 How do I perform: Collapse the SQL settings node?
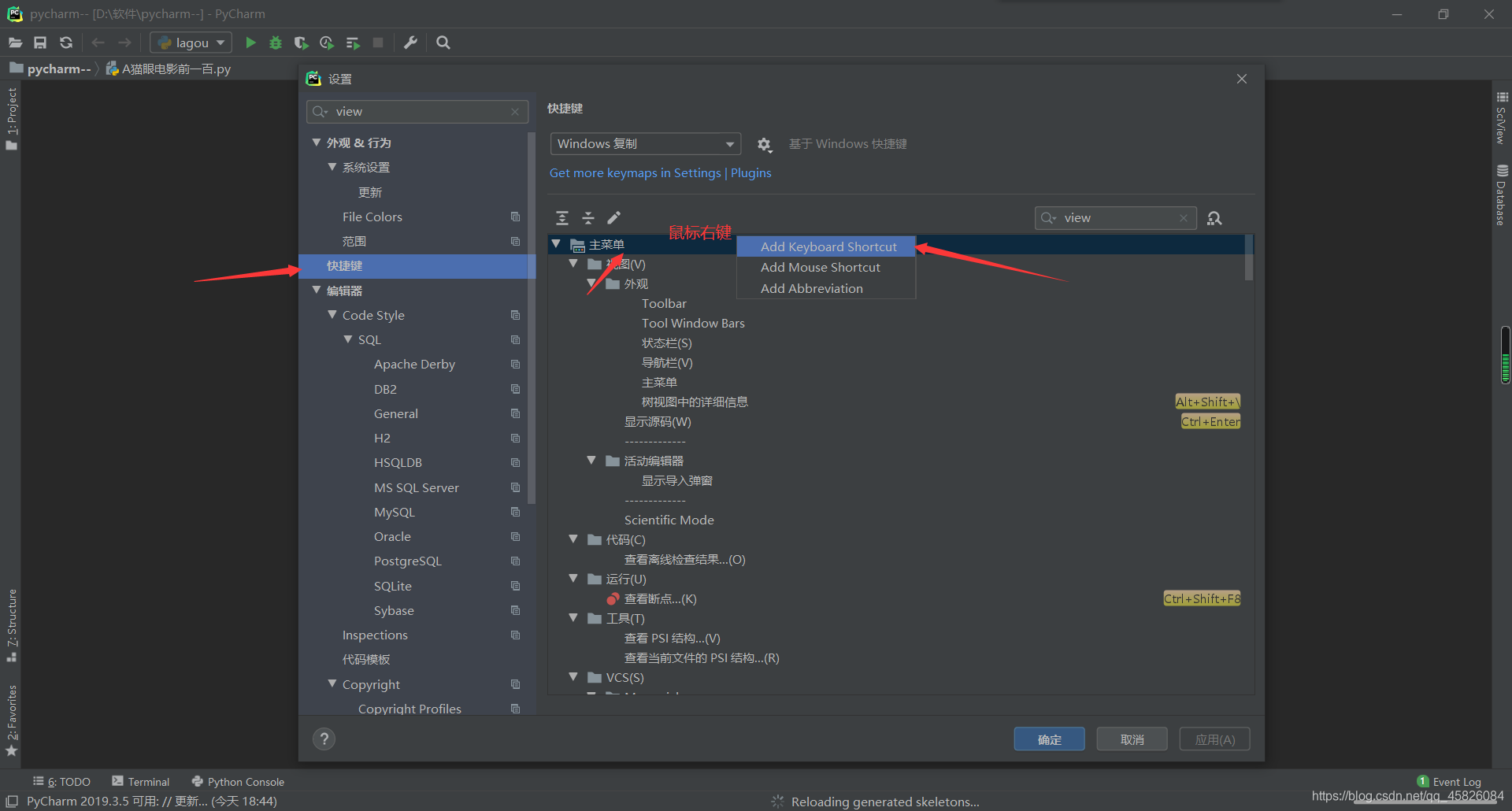(x=348, y=339)
